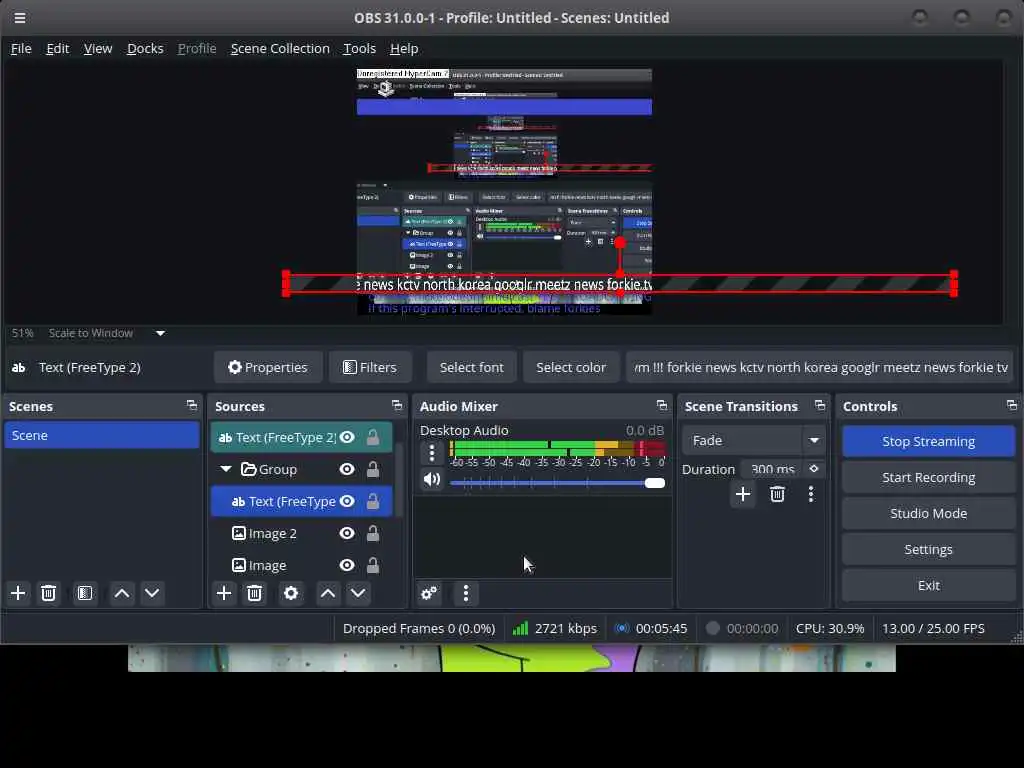Lock the Group source
The width and height of the screenshot is (1024, 768).
(x=373, y=469)
